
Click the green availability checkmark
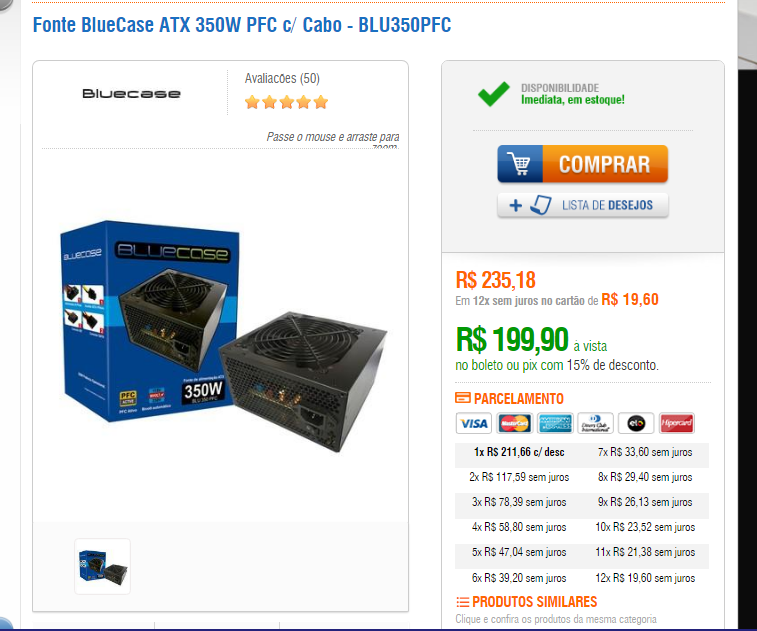(x=493, y=94)
